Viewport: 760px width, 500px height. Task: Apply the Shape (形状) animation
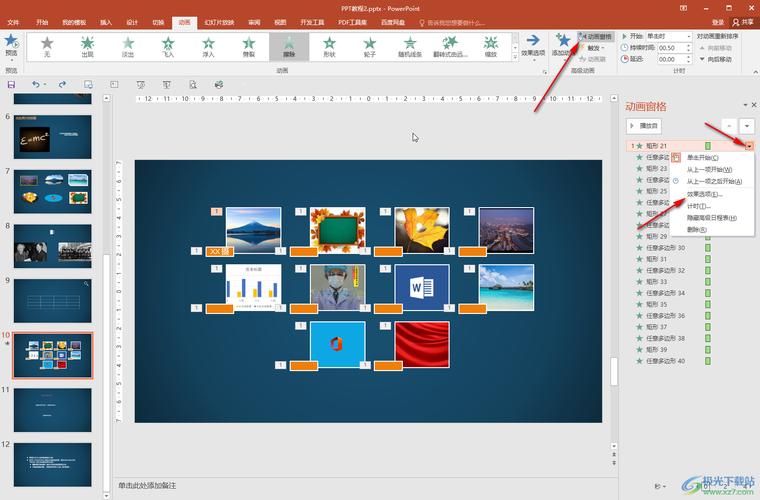click(329, 47)
